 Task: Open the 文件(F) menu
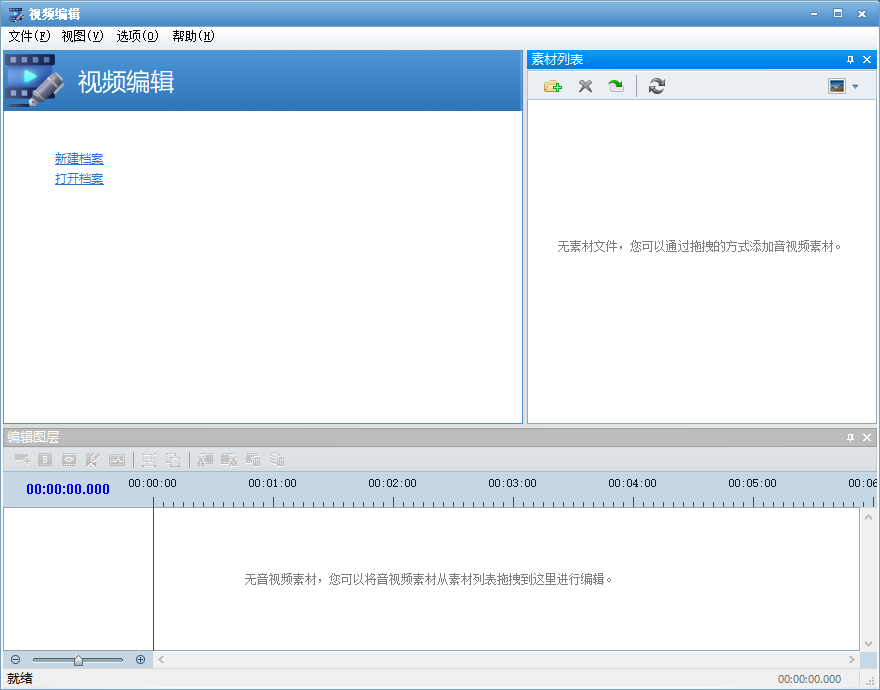[29, 36]
